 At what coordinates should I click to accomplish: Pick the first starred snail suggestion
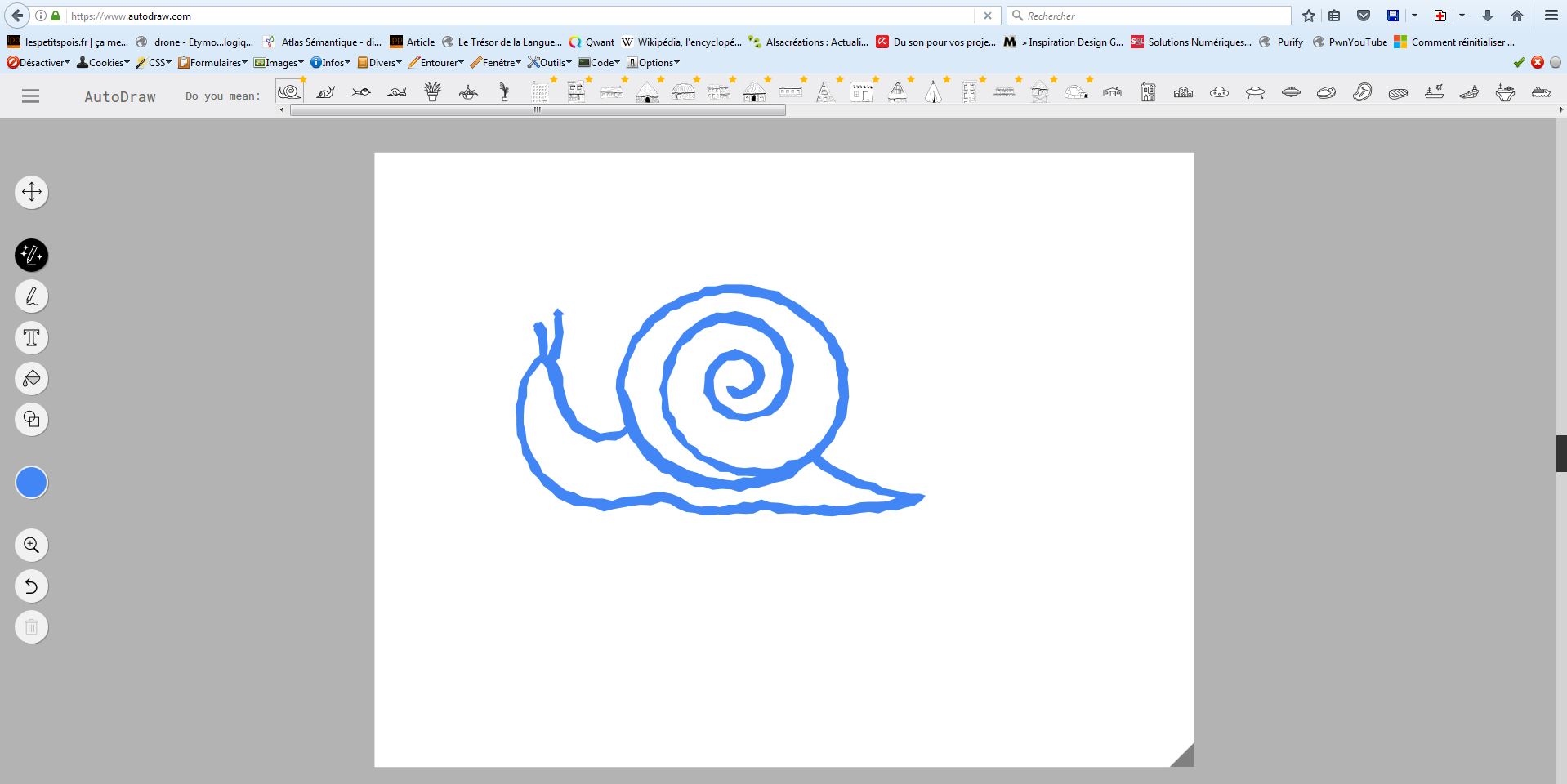289,92
